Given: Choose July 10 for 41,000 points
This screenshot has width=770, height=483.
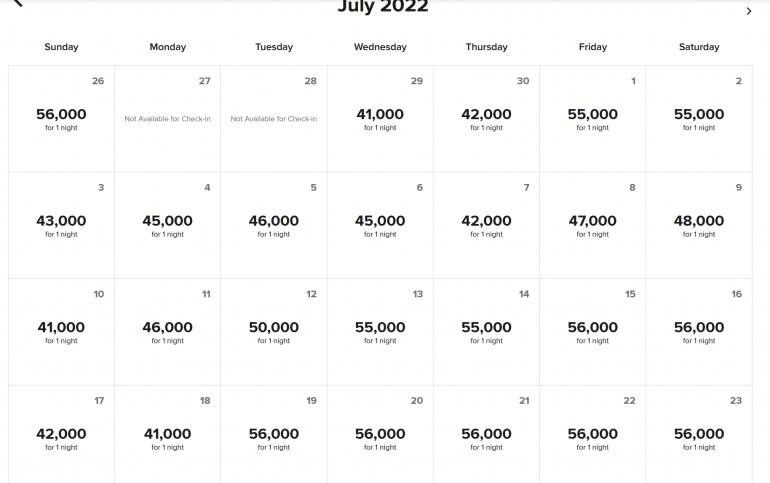Looking at the screenshot, I should [x=61, y=332].
